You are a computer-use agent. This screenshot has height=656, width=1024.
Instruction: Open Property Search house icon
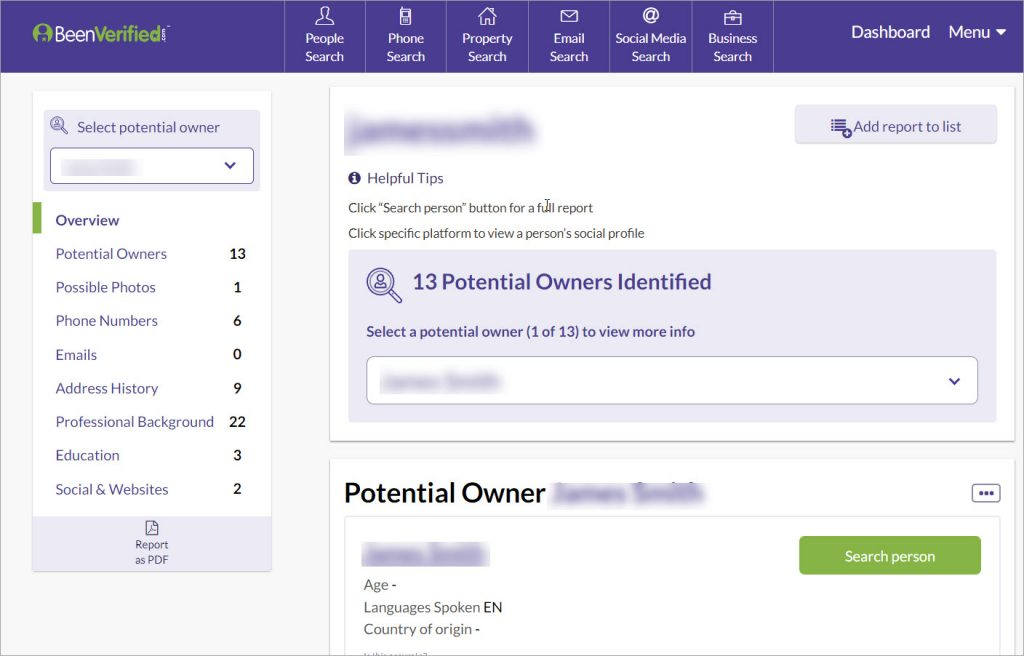pyautogui.click(x=487, y=16)
